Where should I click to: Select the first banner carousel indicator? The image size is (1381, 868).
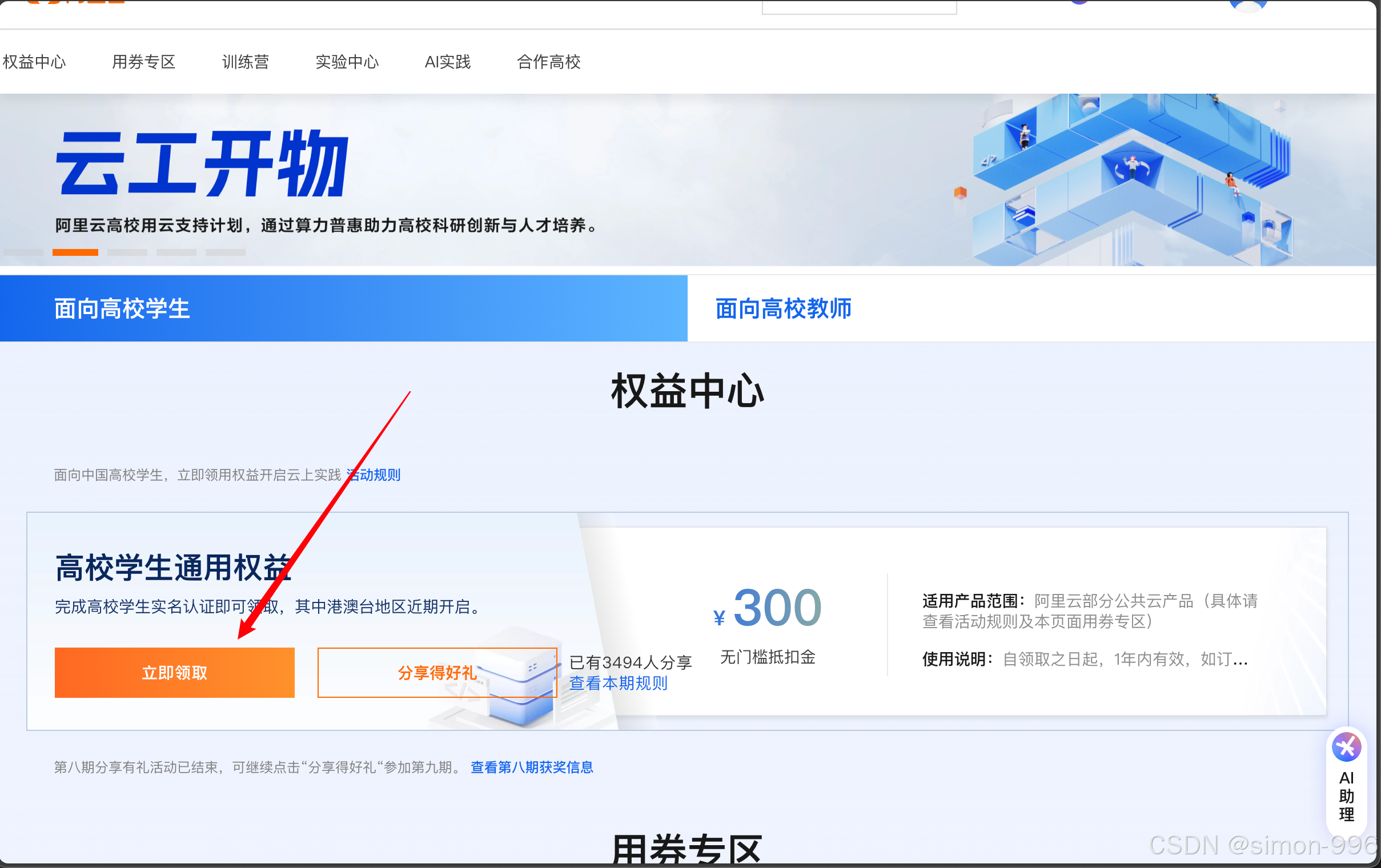pyautogui.click(x=23, y=252)
